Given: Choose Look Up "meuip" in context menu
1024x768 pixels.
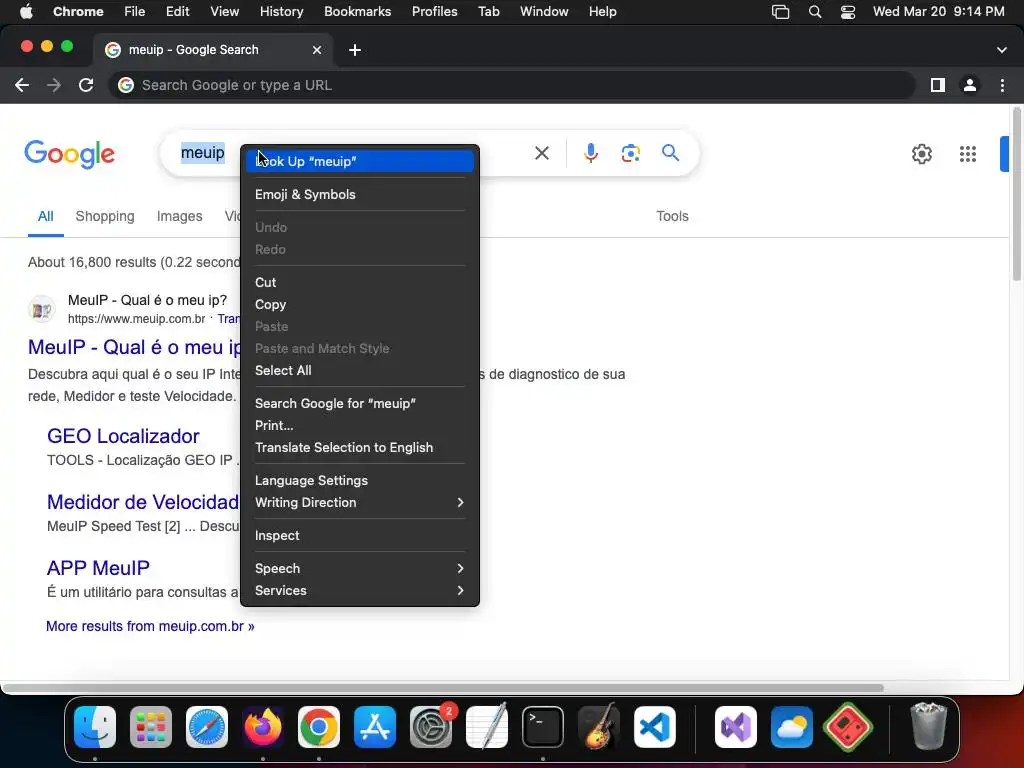Looking at the screenshot, I should [x=360, y=161].
